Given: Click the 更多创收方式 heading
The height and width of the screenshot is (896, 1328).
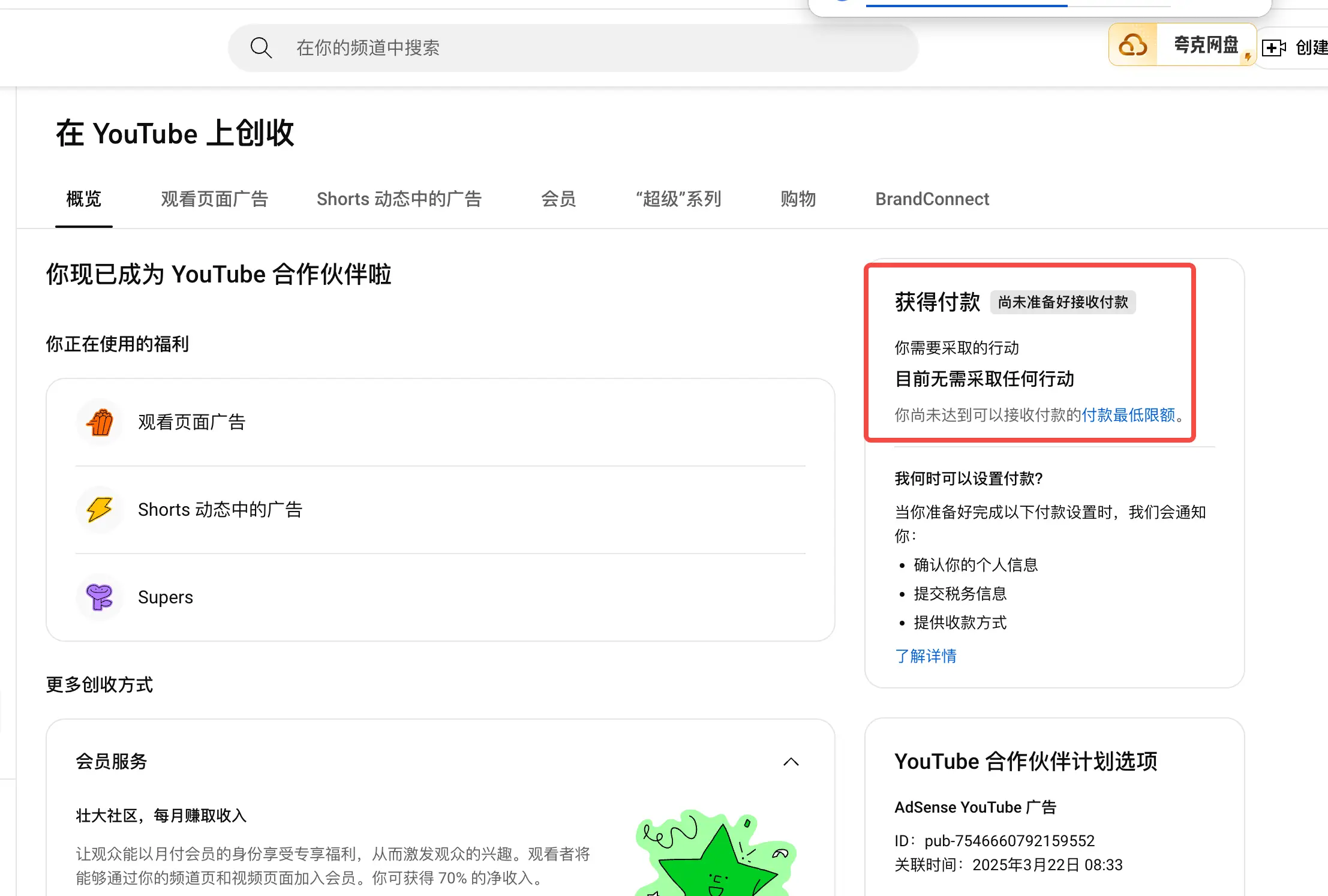Looking at the screenshot, I should pos(100,685).
